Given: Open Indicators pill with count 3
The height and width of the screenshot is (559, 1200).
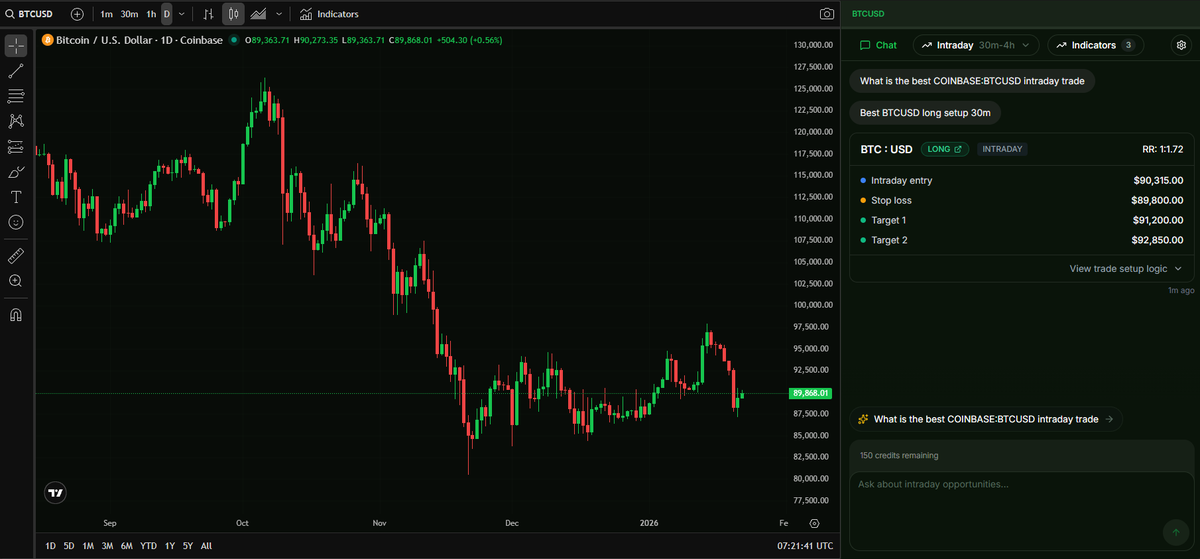Looking at the screenshot, I should click(x=1095, y=45).
